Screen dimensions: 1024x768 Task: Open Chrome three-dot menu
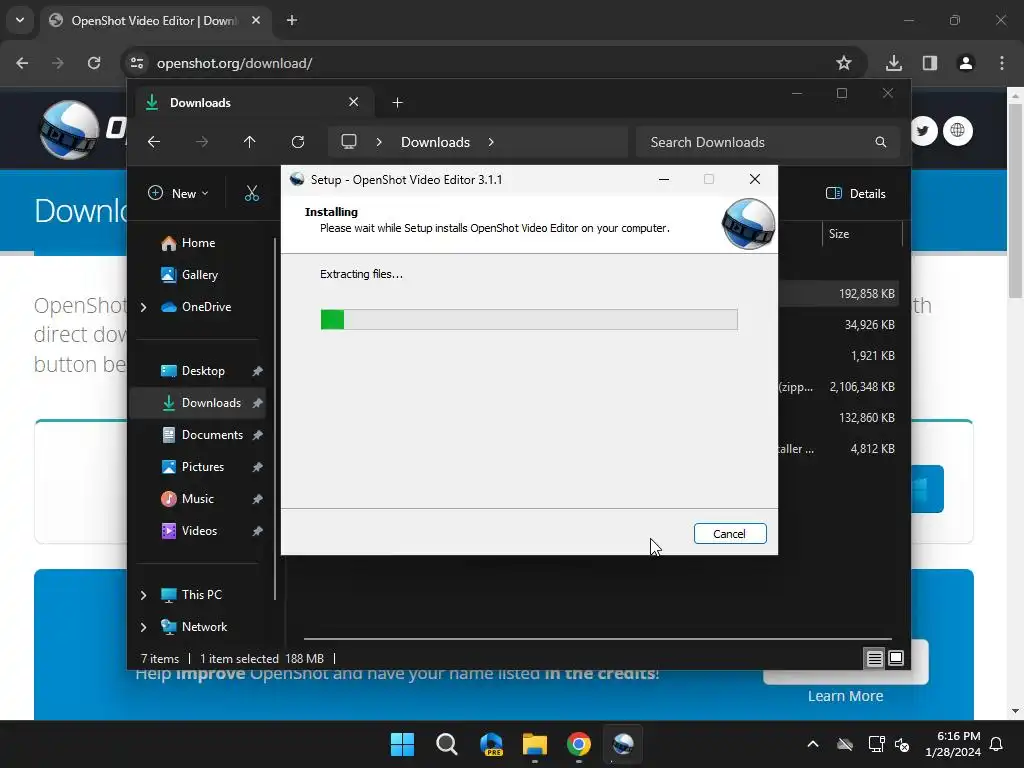1002,63
